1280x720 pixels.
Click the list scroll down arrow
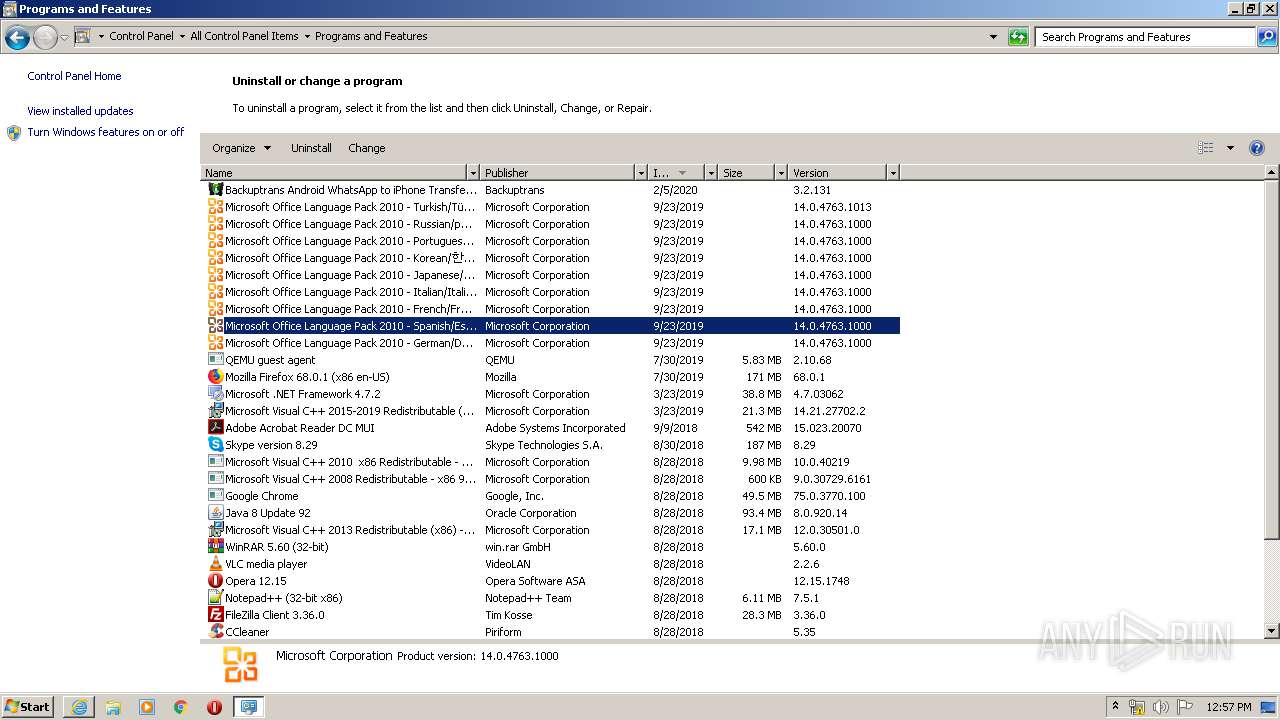1272,631
